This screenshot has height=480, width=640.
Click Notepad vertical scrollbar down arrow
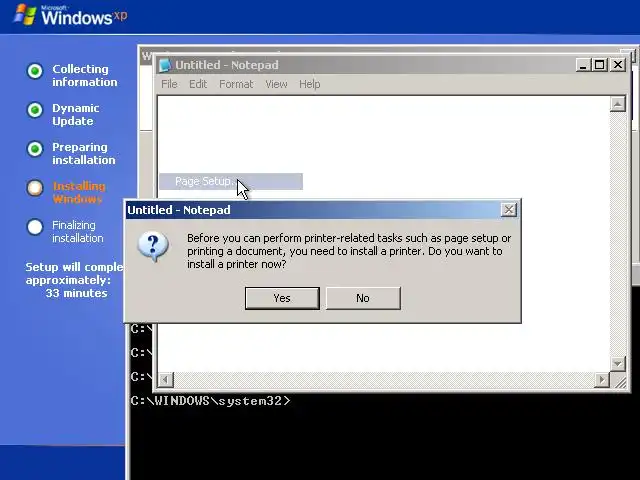pyautogui.click(x=618, y=363)
